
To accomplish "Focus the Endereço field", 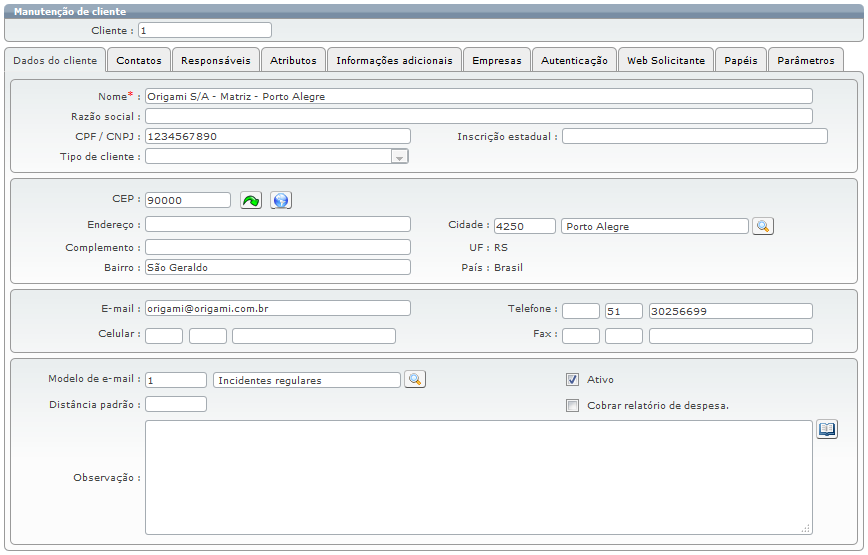I will coord(278,224).
